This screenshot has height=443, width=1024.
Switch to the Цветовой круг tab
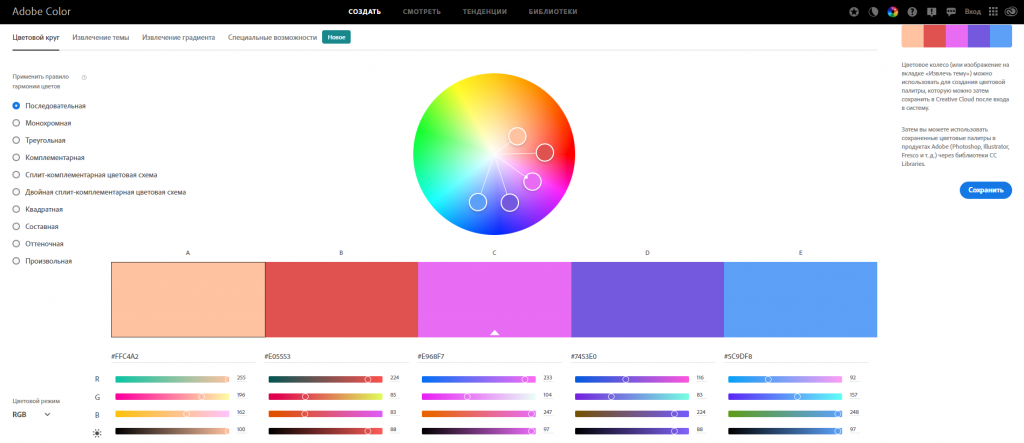coord(36,38)
